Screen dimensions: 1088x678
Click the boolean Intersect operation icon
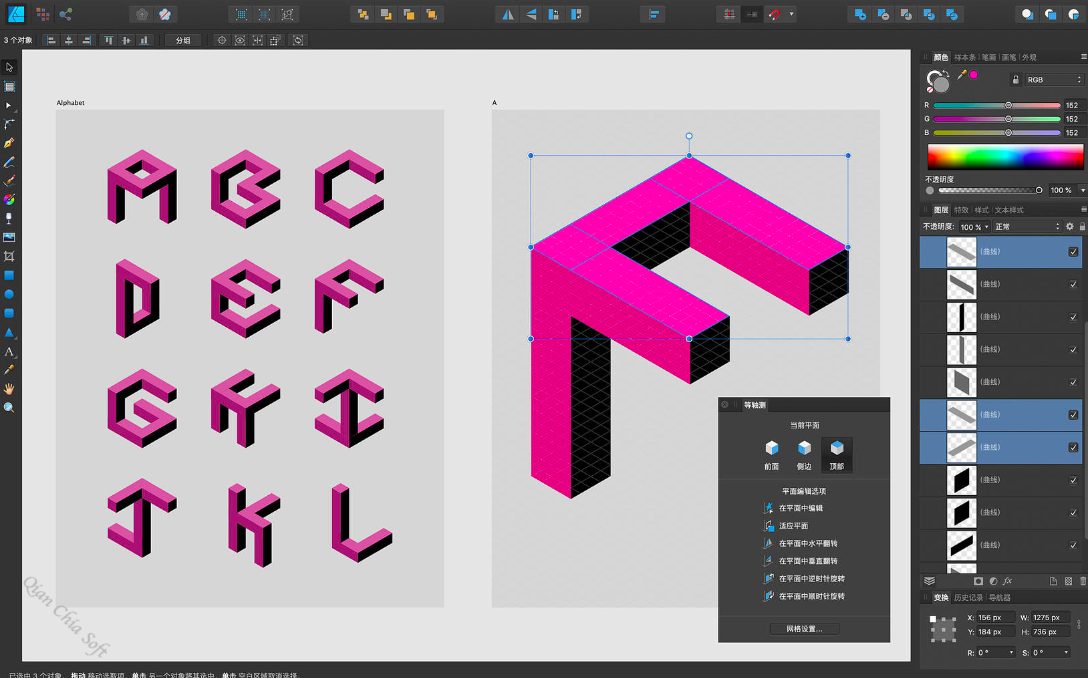(x=906, y=15)
